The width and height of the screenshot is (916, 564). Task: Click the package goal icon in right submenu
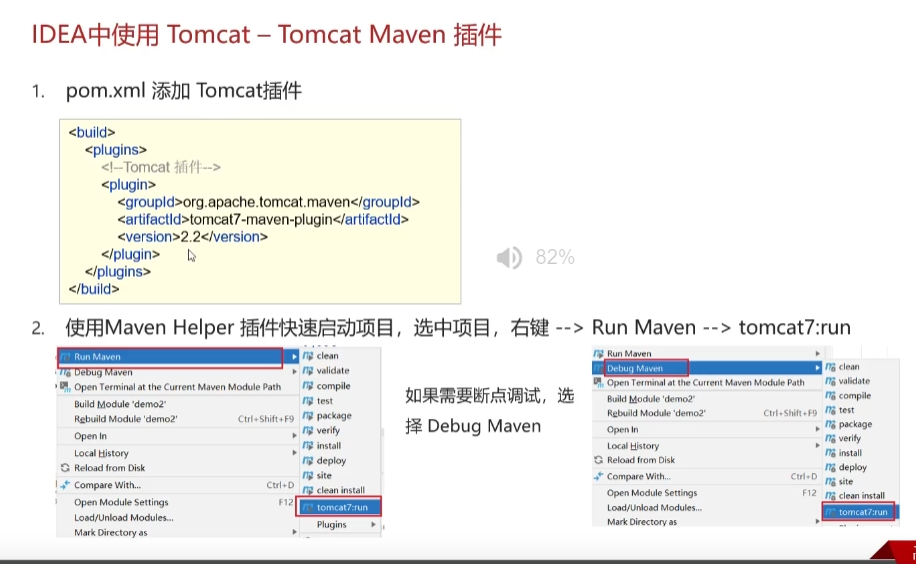830,424
